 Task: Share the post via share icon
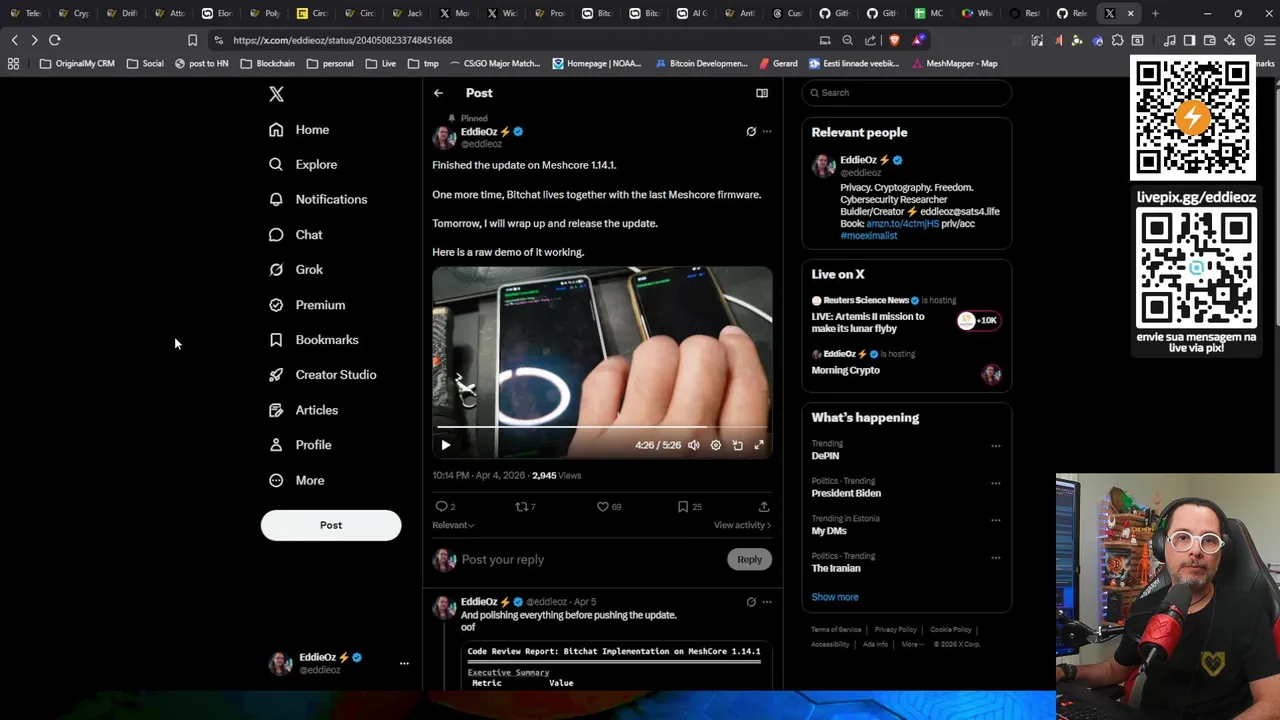pyautogui.click(x=764, y=507)
